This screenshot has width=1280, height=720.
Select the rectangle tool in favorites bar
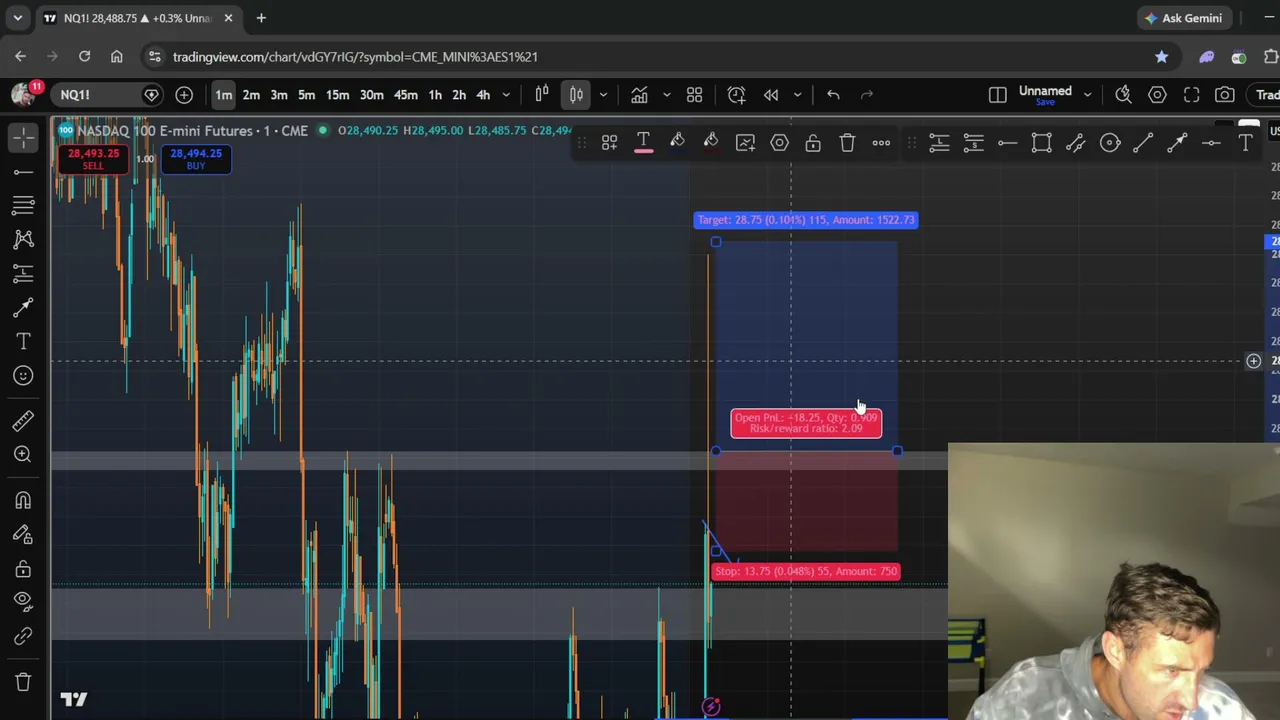pyautogui.click(x=1041, y=143)
